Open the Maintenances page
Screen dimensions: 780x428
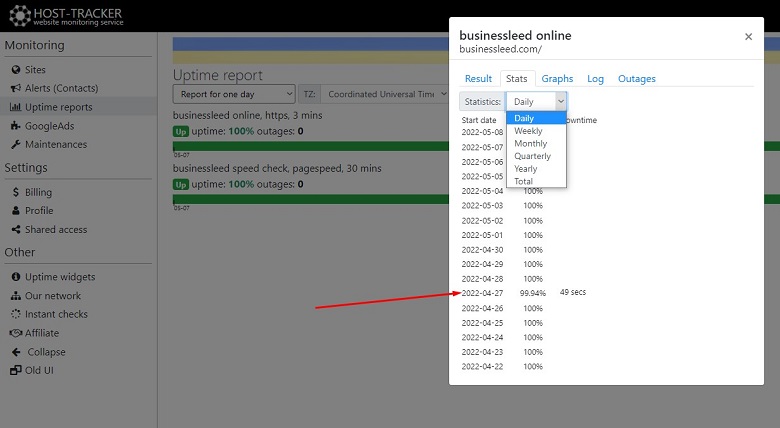(56, 144)
